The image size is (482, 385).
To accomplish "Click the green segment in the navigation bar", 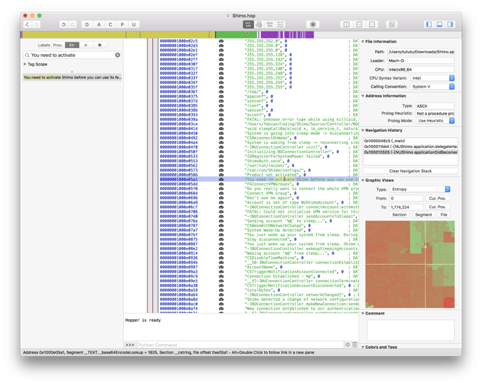I will pos(236,34).
